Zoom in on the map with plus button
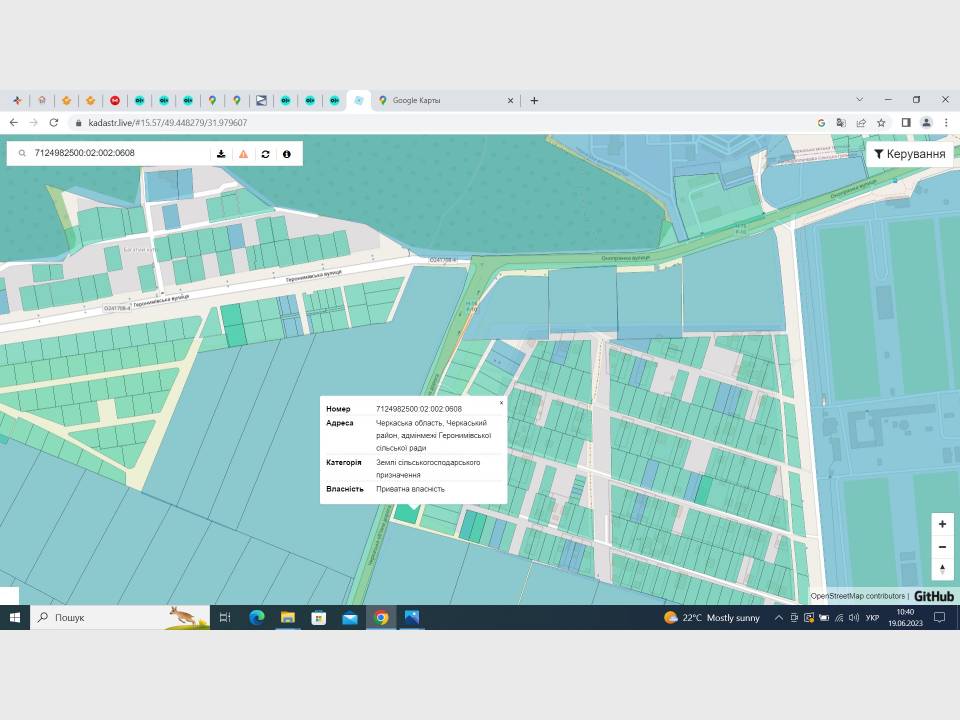 point(942,524)
